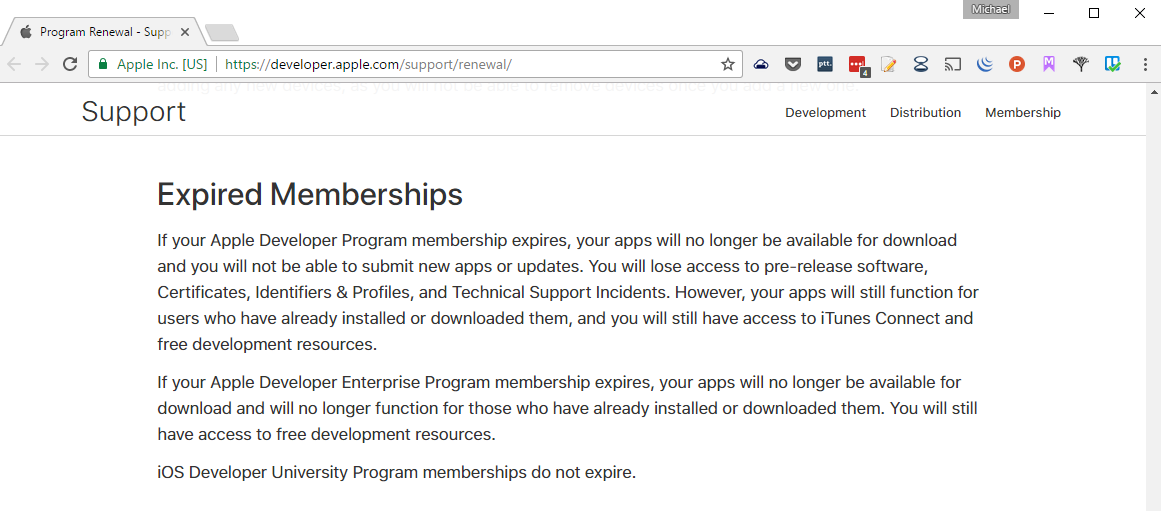Open the LastPass extension icon
The height and width of the screenshot is (511, 1161).
857,65
